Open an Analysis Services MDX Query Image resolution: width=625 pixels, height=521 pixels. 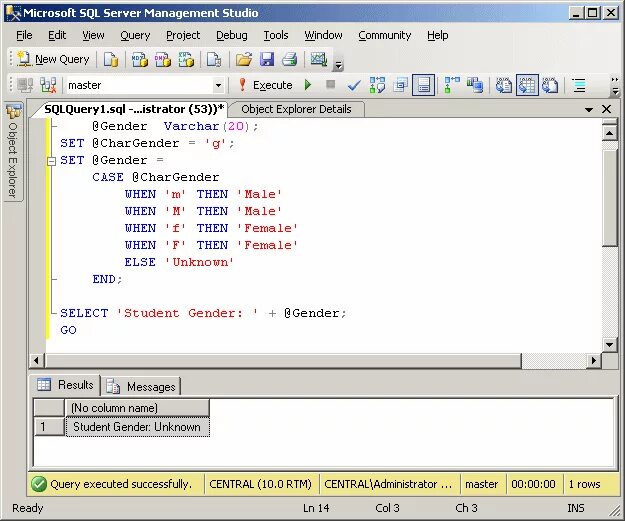[140, 60]
